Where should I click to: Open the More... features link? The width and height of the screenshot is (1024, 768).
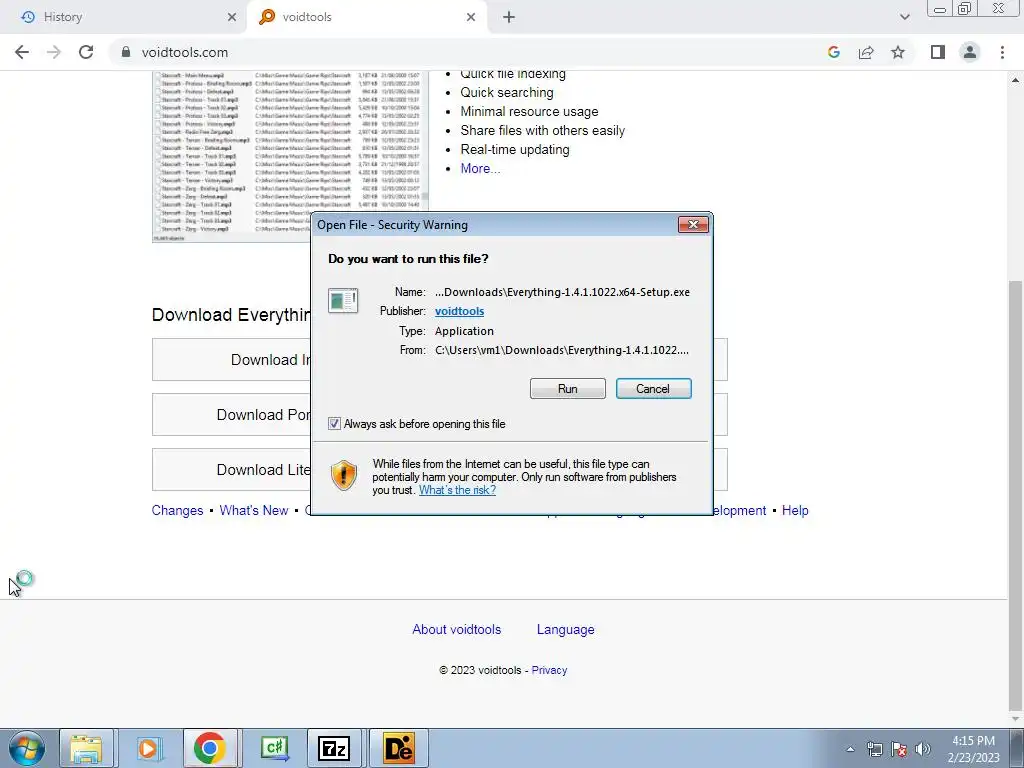pos(480,168)
